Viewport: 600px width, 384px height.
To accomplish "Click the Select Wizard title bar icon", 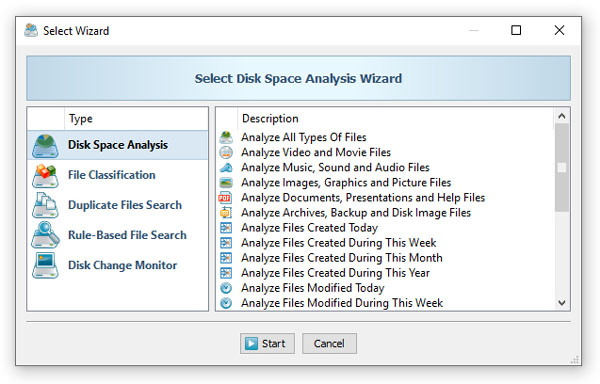I will click(x=31, y=30).
